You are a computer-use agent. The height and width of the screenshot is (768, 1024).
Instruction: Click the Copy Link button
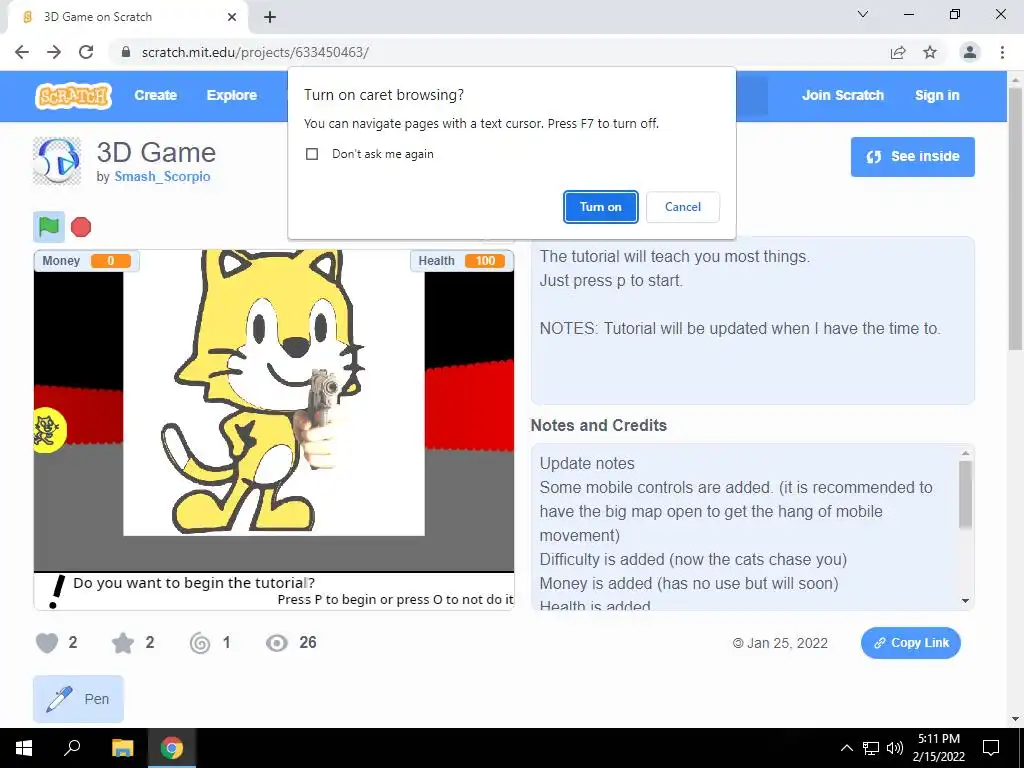pyautogui.click(x=910, y=643)
